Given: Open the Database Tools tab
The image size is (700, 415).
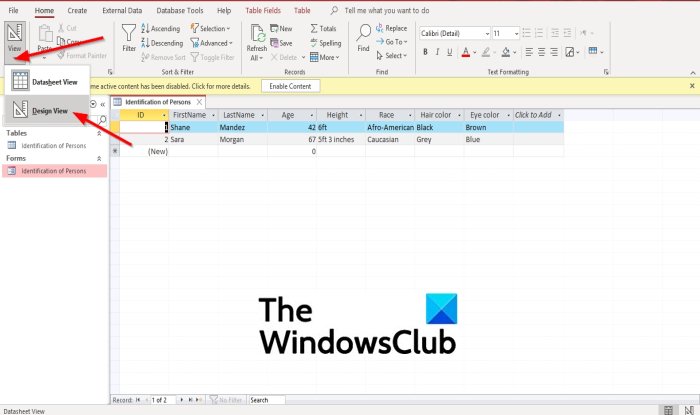Looking at the screenshot, I should click(180, 10).
